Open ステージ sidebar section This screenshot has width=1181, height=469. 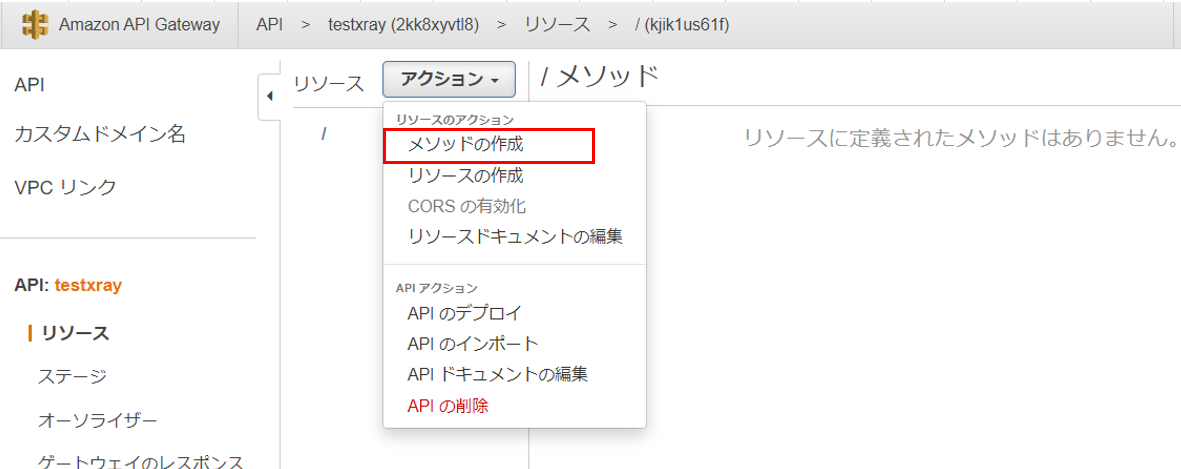[x=72, y=376]
